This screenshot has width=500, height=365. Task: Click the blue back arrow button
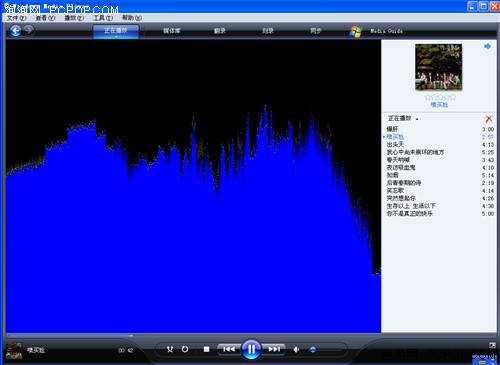pos(15,31)
